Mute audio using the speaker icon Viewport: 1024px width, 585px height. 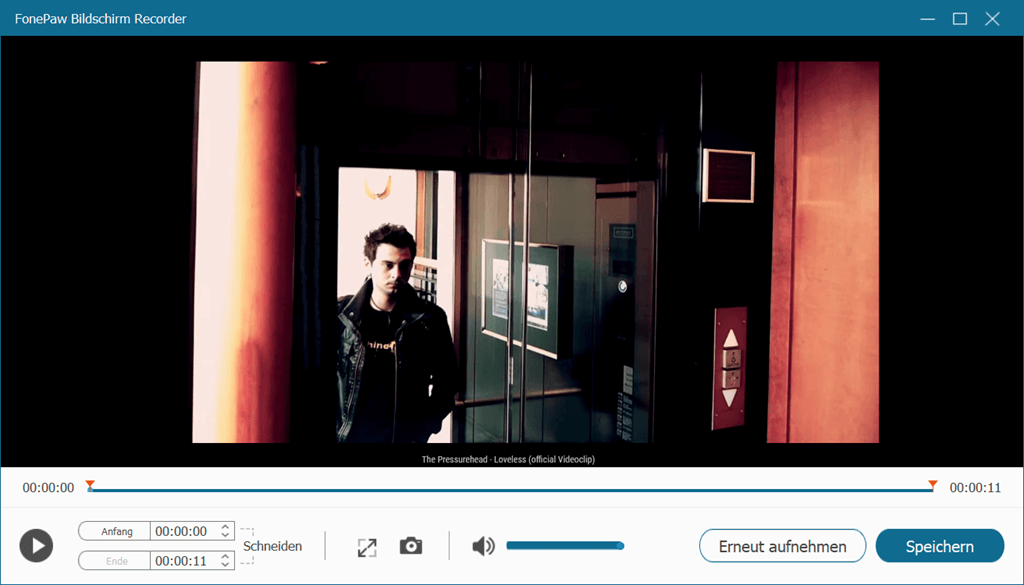[x=483, y=546]
